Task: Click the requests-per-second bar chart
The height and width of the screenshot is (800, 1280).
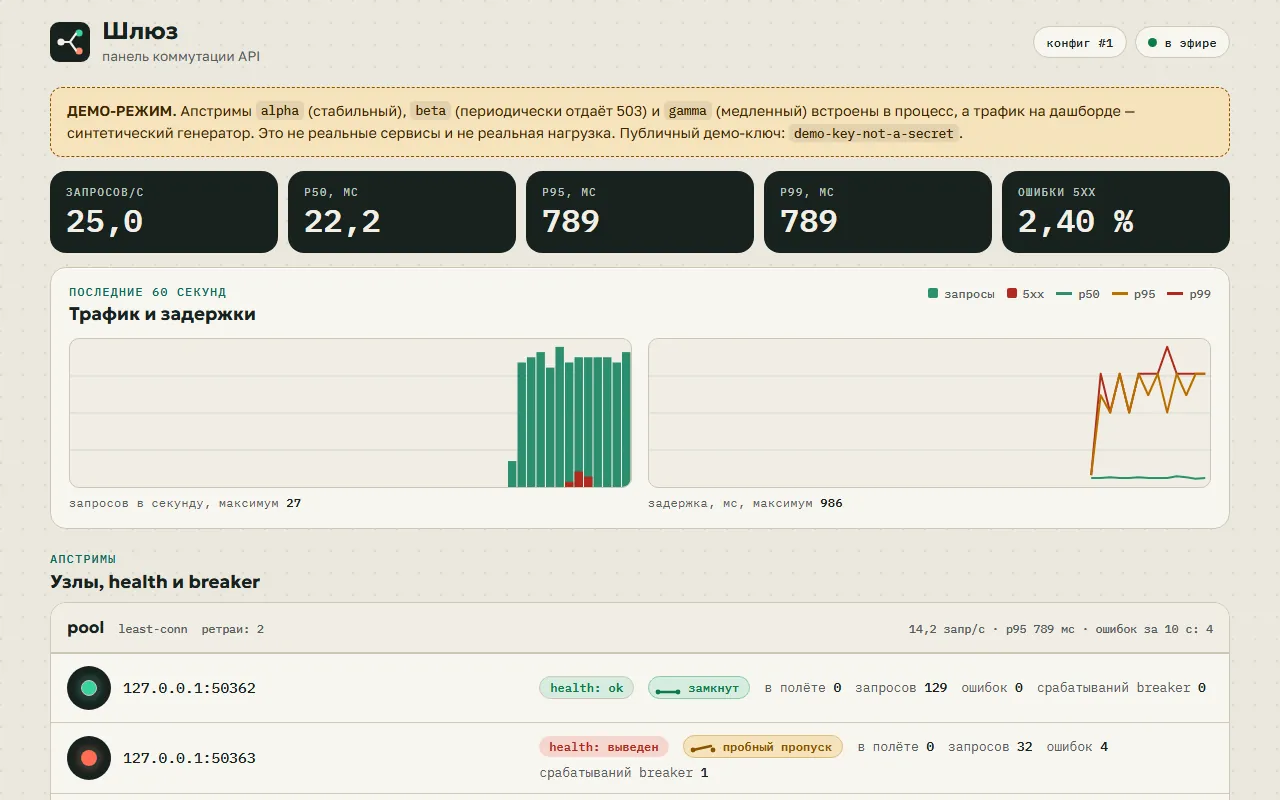Action: tap(350, 413)
